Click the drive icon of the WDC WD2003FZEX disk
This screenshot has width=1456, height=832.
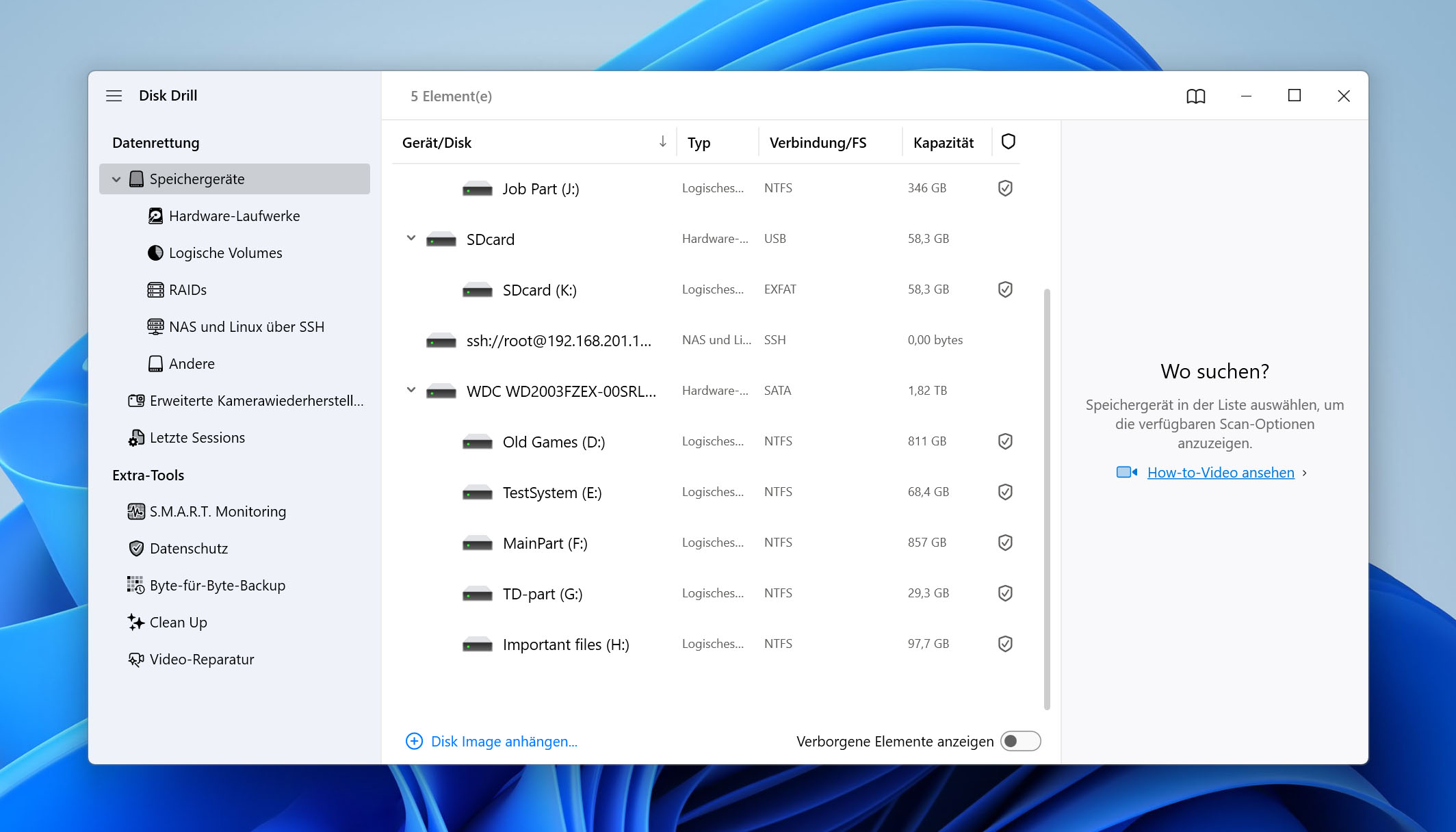coord(441,391)
